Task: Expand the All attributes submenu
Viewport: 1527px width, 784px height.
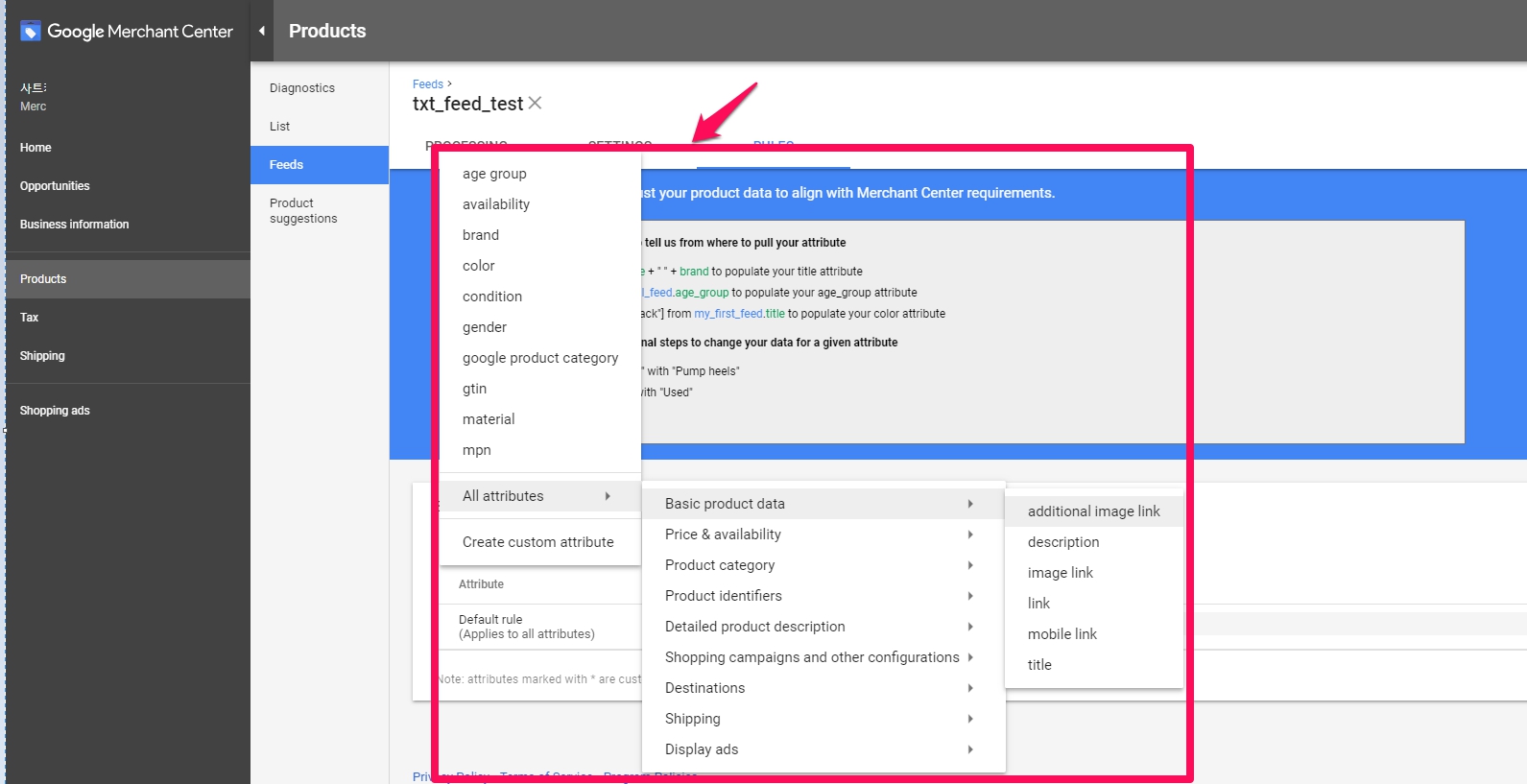Action: 537,496
